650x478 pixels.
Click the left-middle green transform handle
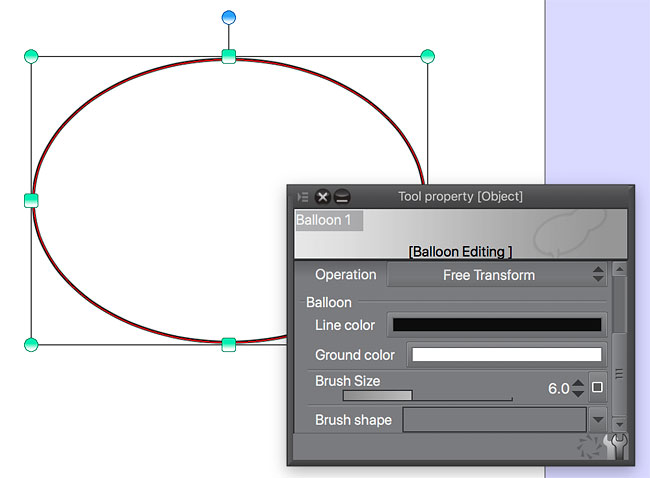[x=31, y=200]
